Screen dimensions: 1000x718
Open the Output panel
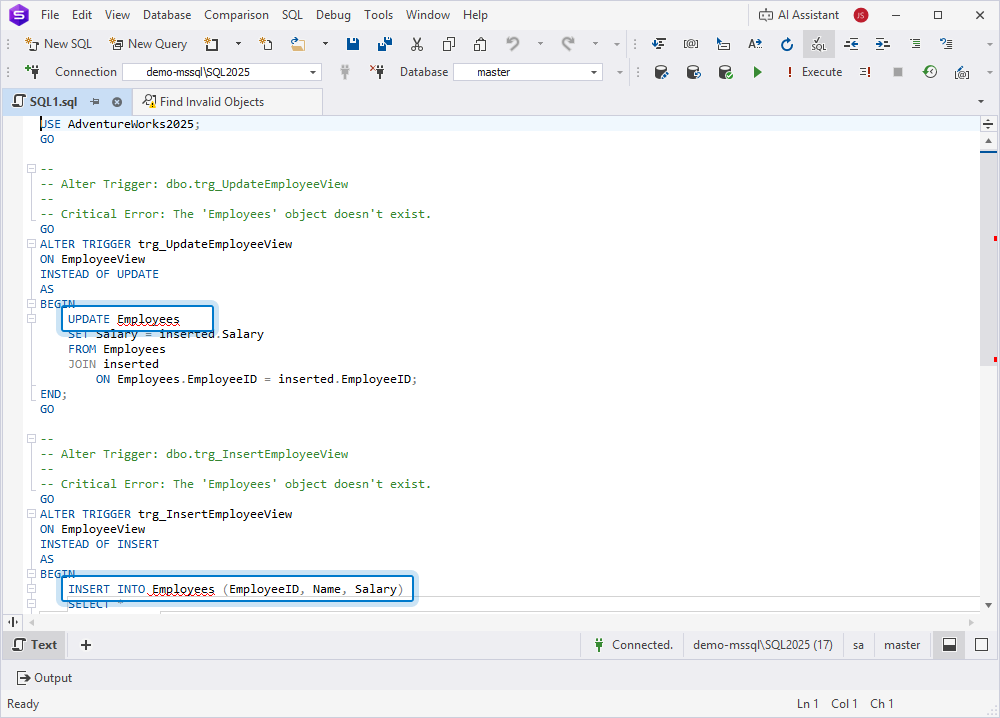click(x=44, y=678)
